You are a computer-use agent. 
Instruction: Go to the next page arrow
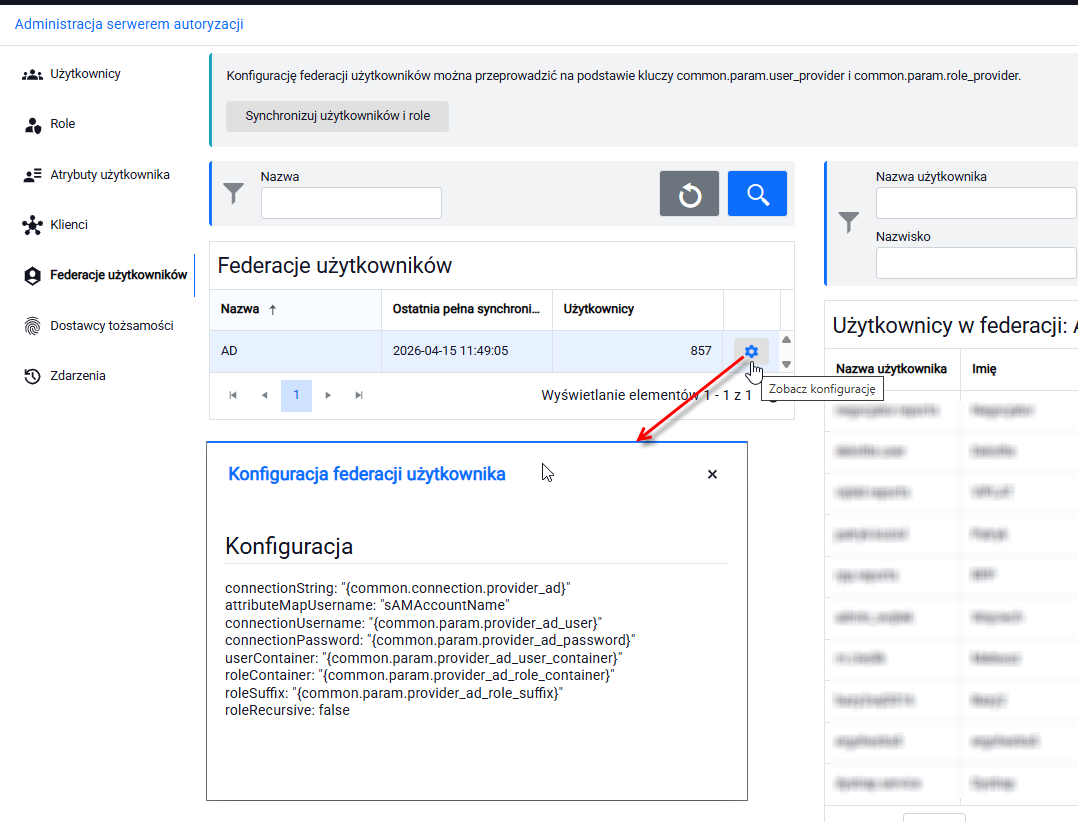click(328, 395)
